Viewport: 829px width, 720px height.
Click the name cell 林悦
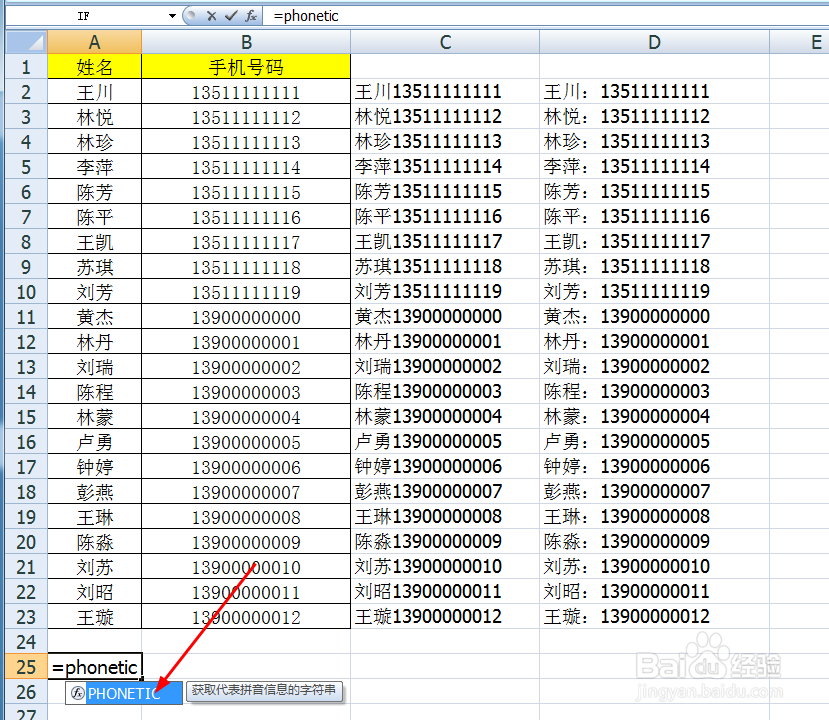[x=95, y=117]
